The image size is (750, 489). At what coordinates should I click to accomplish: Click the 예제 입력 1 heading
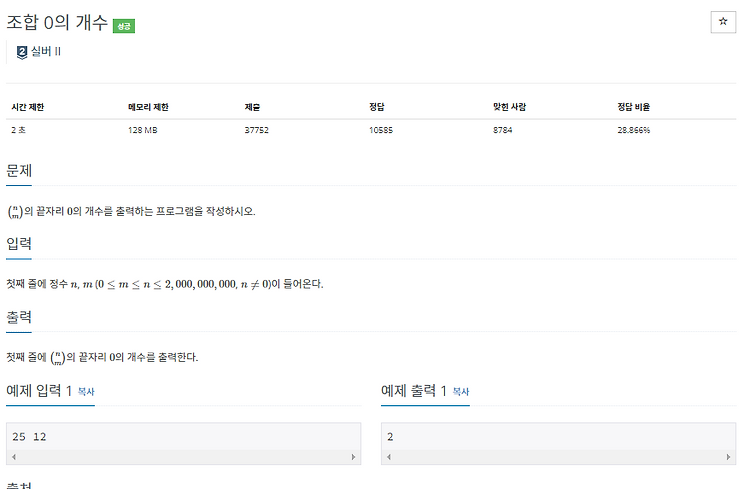point(39,390)
